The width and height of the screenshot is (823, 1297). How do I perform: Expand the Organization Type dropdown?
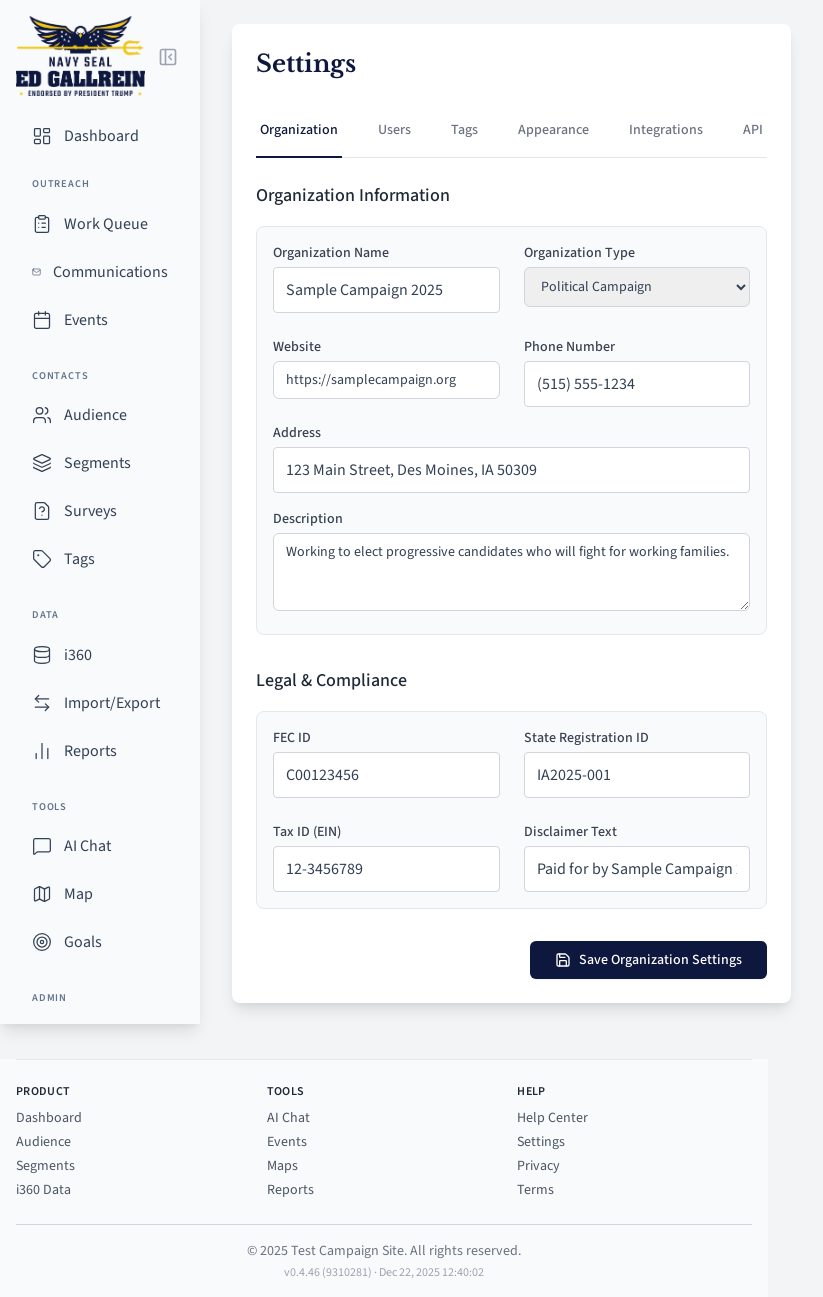tap(636, 287)
